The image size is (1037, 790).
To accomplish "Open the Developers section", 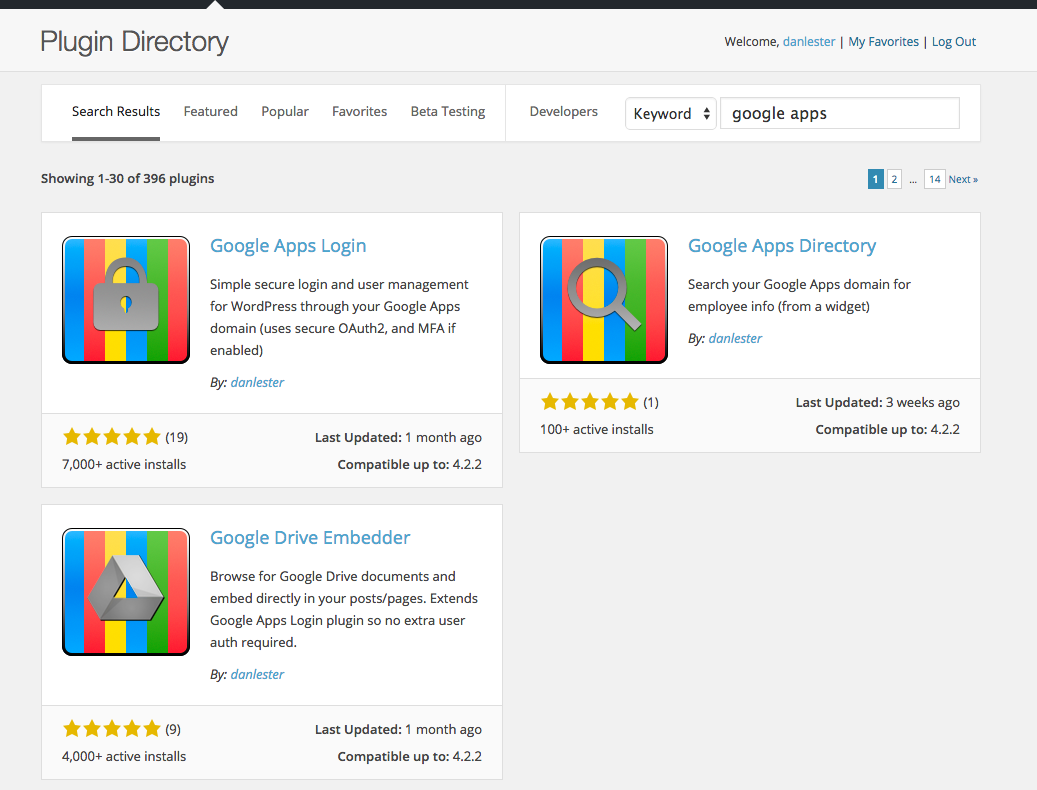I will click(563, 112).
